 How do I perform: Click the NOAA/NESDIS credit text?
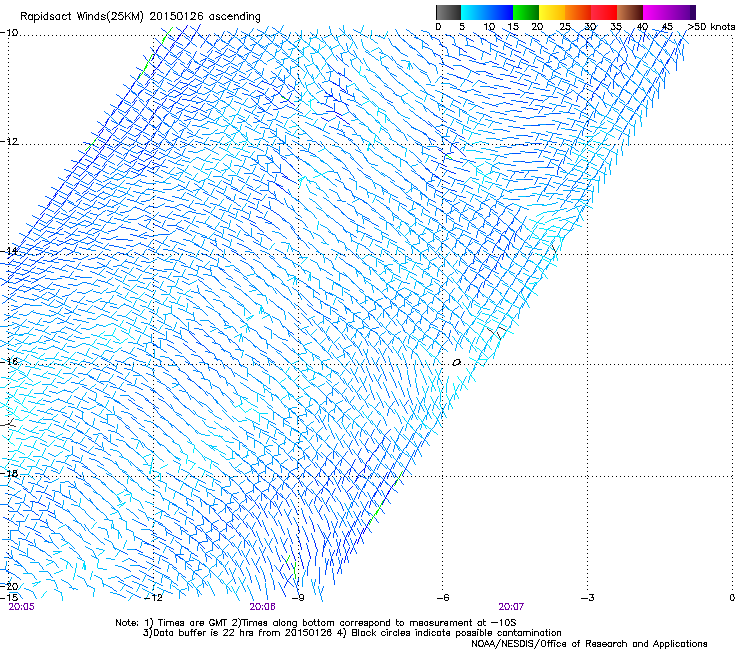pos(589,644)
